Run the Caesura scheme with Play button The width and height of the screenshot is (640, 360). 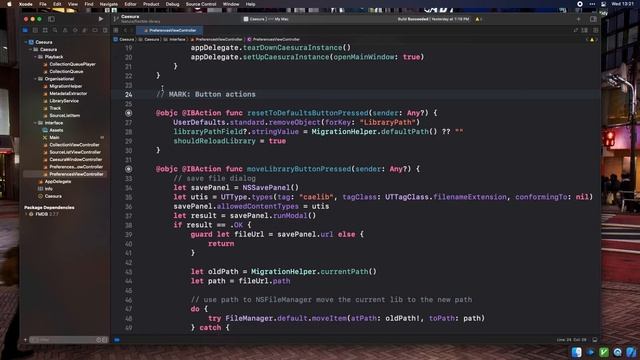pos(100,19)
